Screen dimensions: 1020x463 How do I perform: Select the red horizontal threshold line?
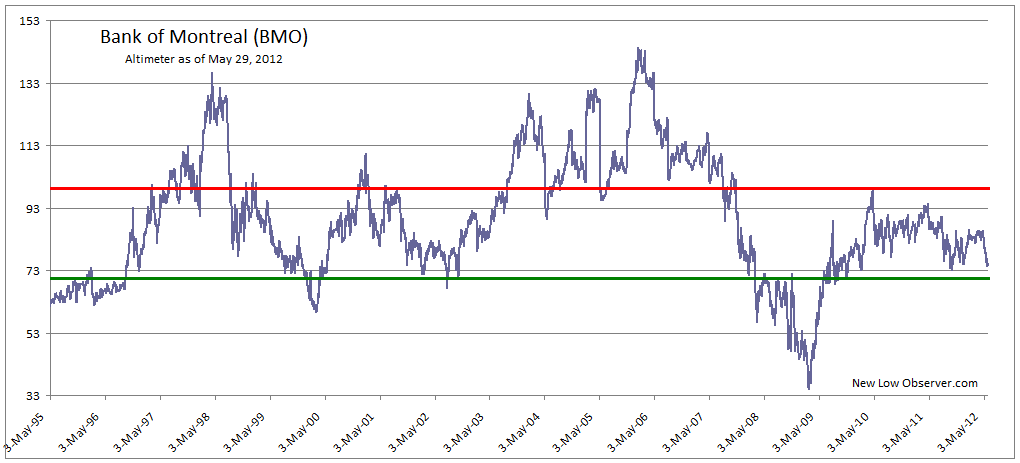(520, 189)
